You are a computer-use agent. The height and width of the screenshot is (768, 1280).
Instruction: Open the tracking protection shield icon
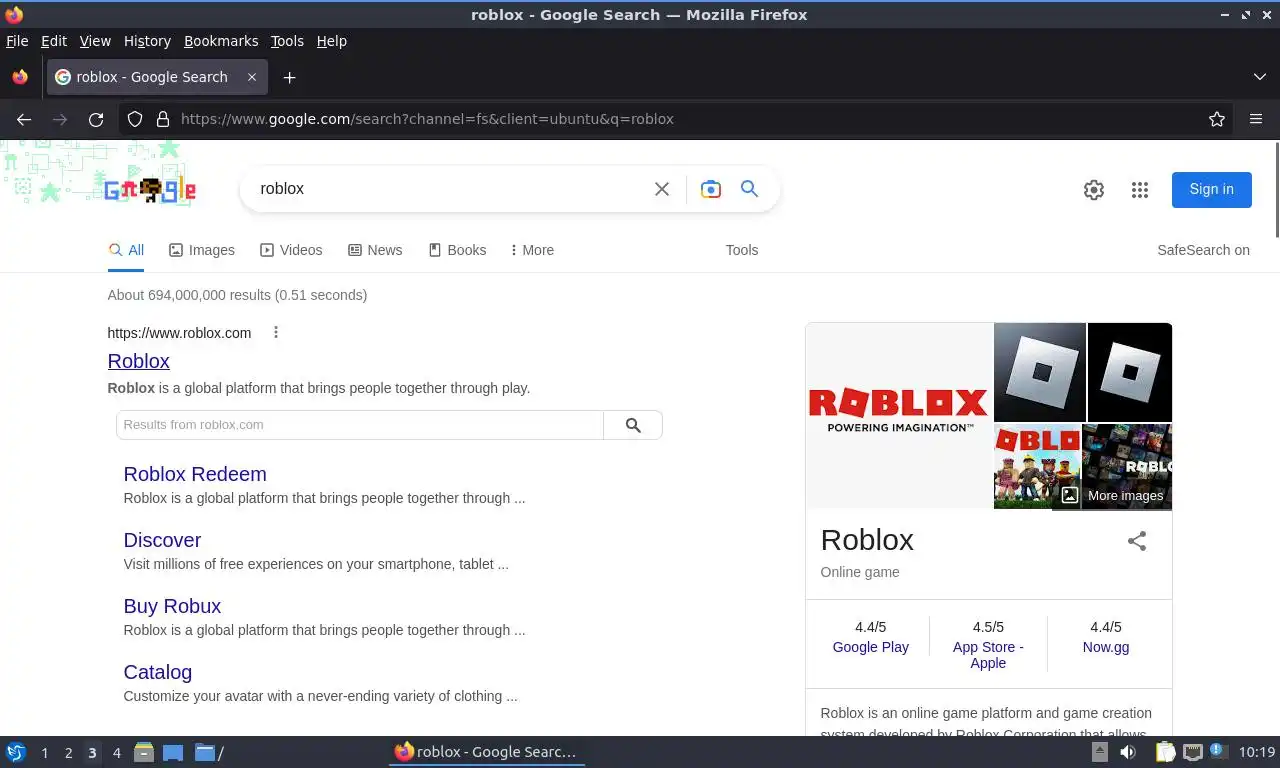coord(135,119)
